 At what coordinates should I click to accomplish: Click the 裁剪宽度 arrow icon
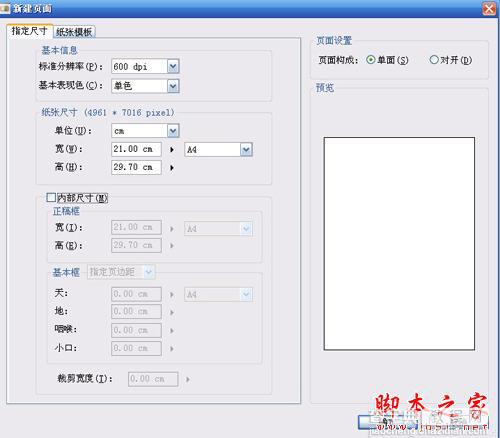point(188,379)
